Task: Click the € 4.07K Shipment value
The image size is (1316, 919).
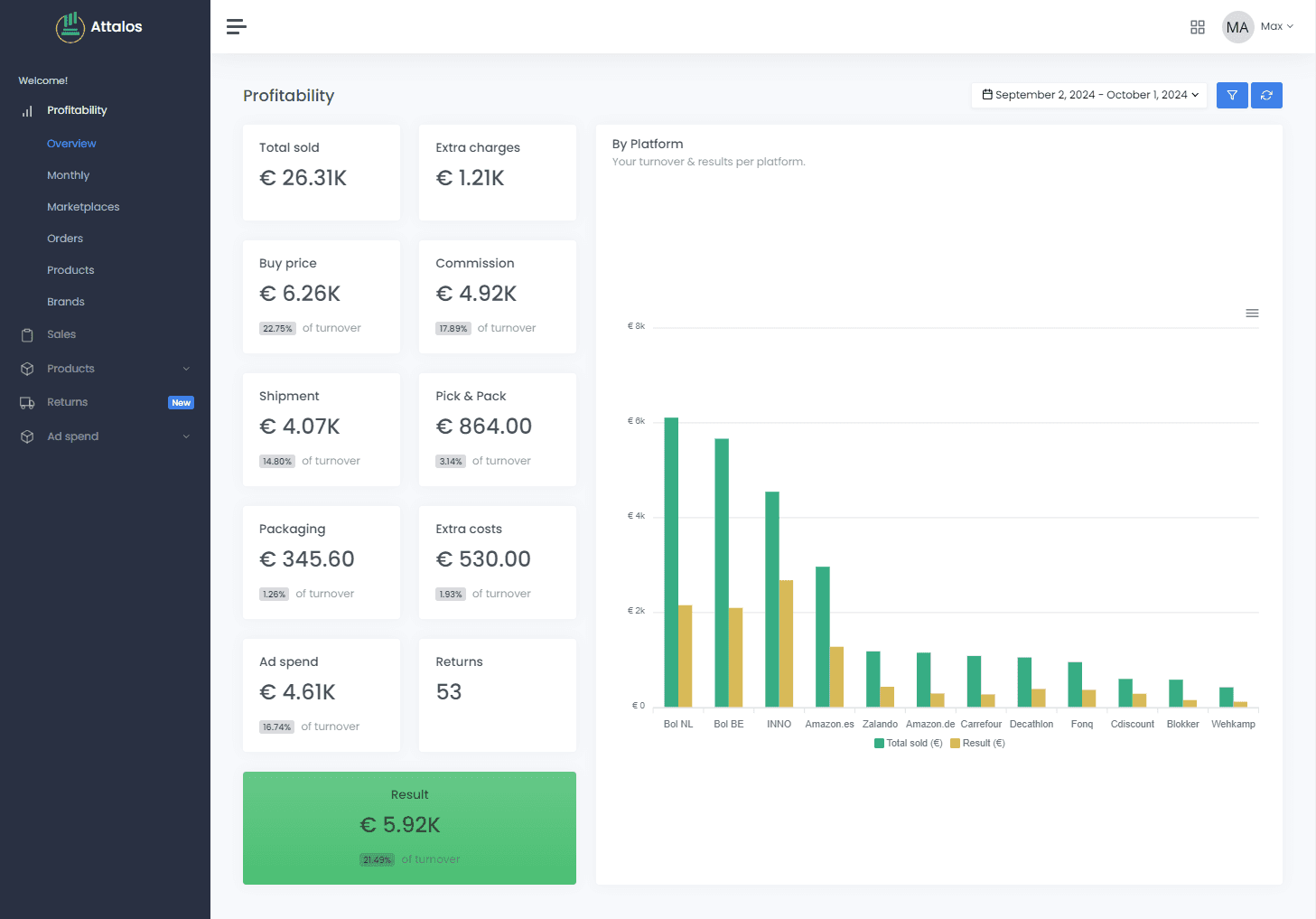Action: click(x=300, y=427)
